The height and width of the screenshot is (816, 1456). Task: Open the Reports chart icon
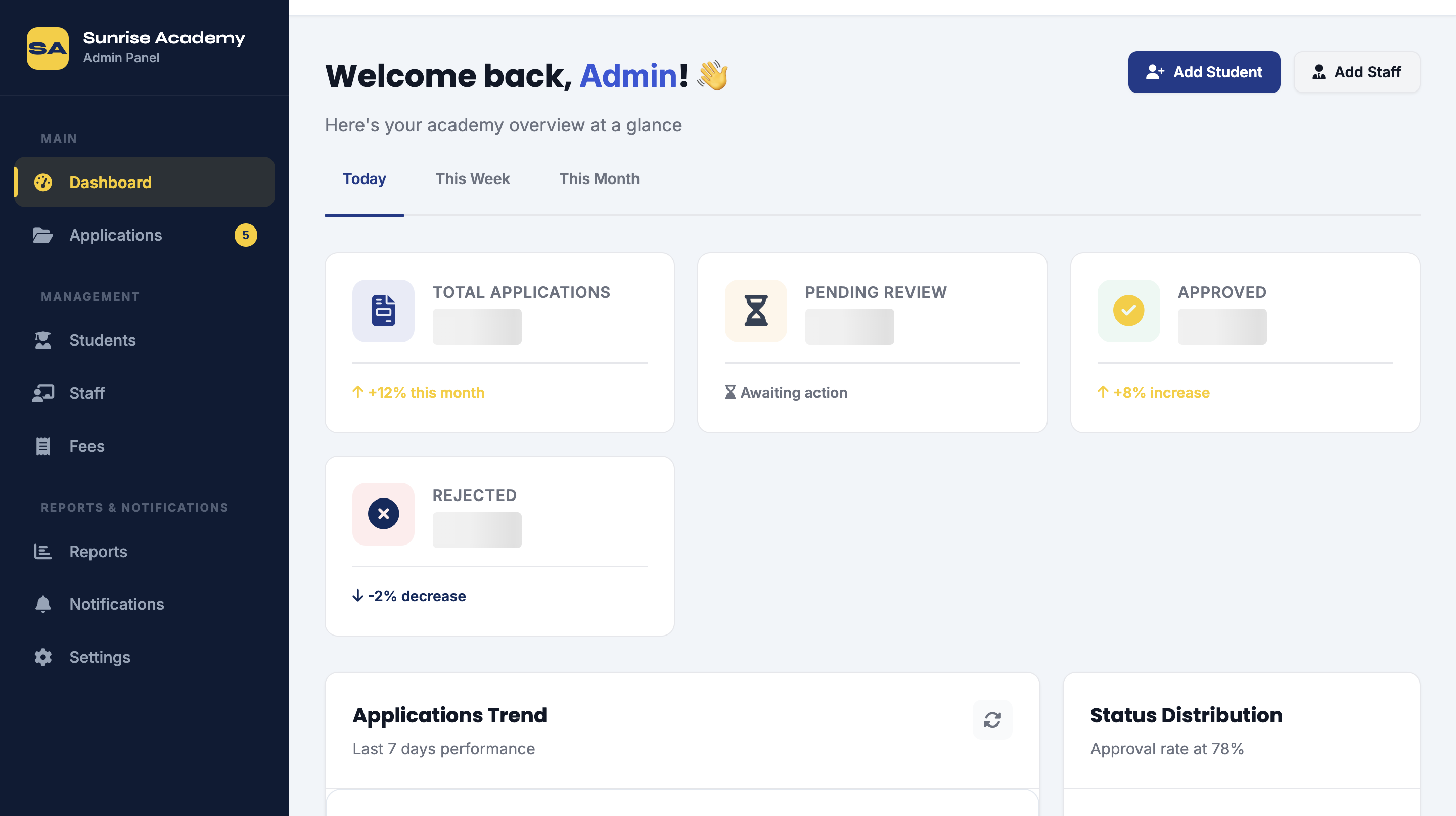coord(43,551)
